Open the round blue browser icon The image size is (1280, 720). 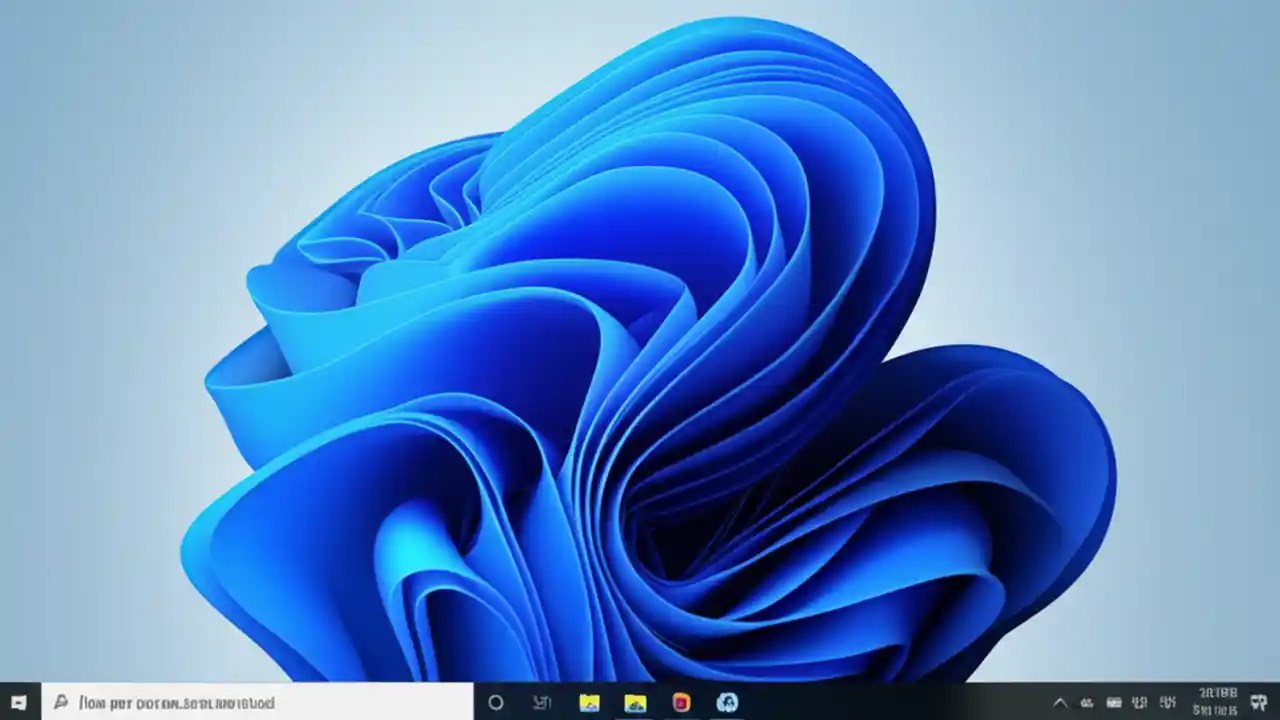point(726,704)
